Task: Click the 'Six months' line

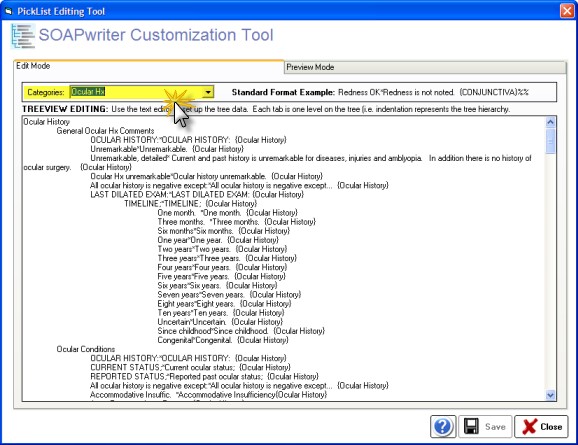Action: [224, 231]
